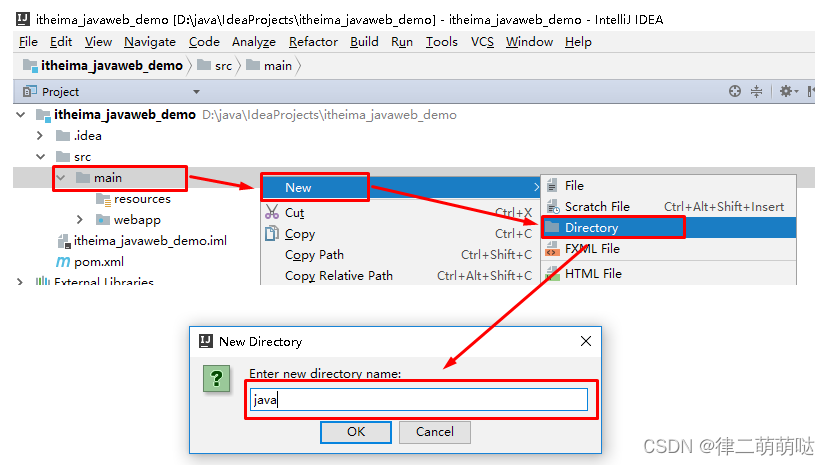The image size is (830, 465).
Task: Click the Project view icon in panel header
Action: 30,92
